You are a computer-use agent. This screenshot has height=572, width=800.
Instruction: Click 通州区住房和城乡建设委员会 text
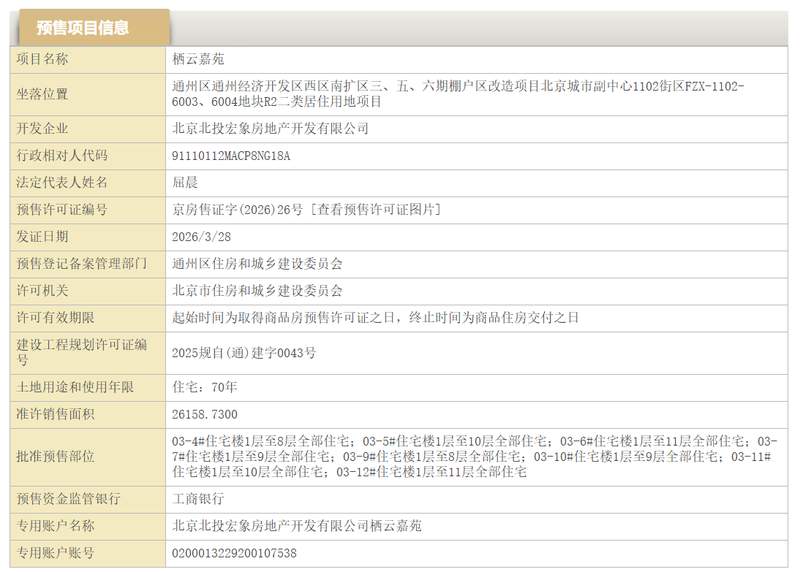[x=257, y=263]
